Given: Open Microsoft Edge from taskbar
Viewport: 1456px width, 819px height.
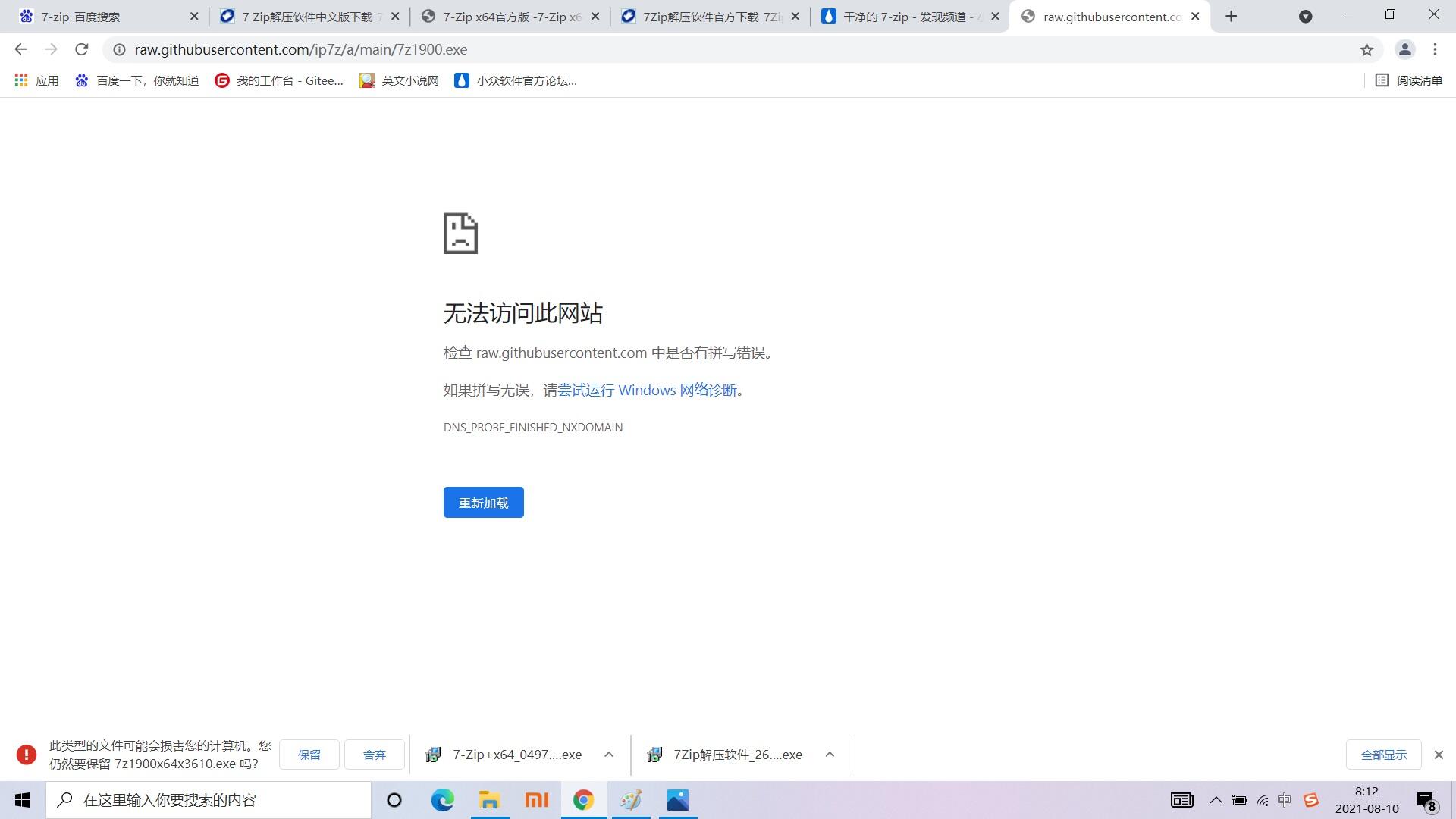Looking at the screenshot, I should [442, 800].
